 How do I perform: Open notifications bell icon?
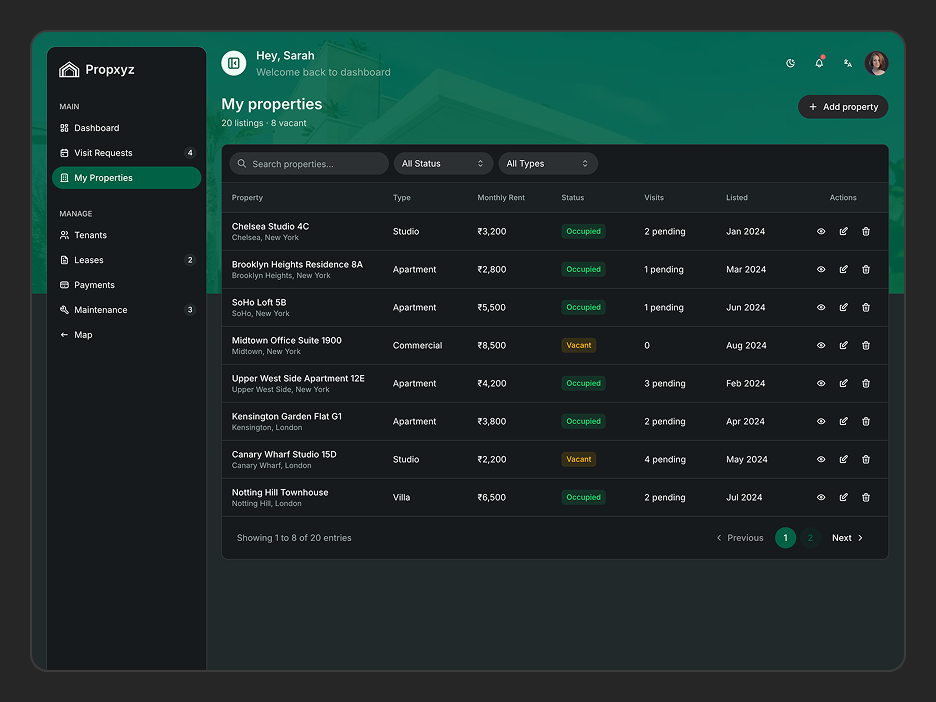click(819, 63)
